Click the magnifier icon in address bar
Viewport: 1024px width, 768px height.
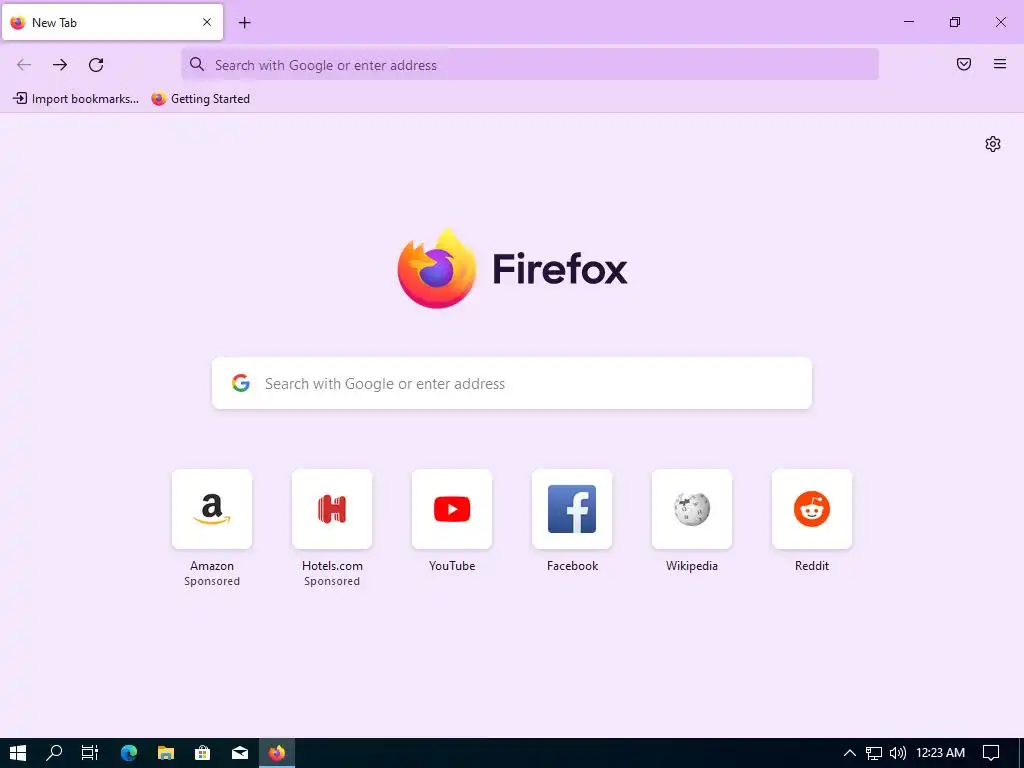[197, 64]
